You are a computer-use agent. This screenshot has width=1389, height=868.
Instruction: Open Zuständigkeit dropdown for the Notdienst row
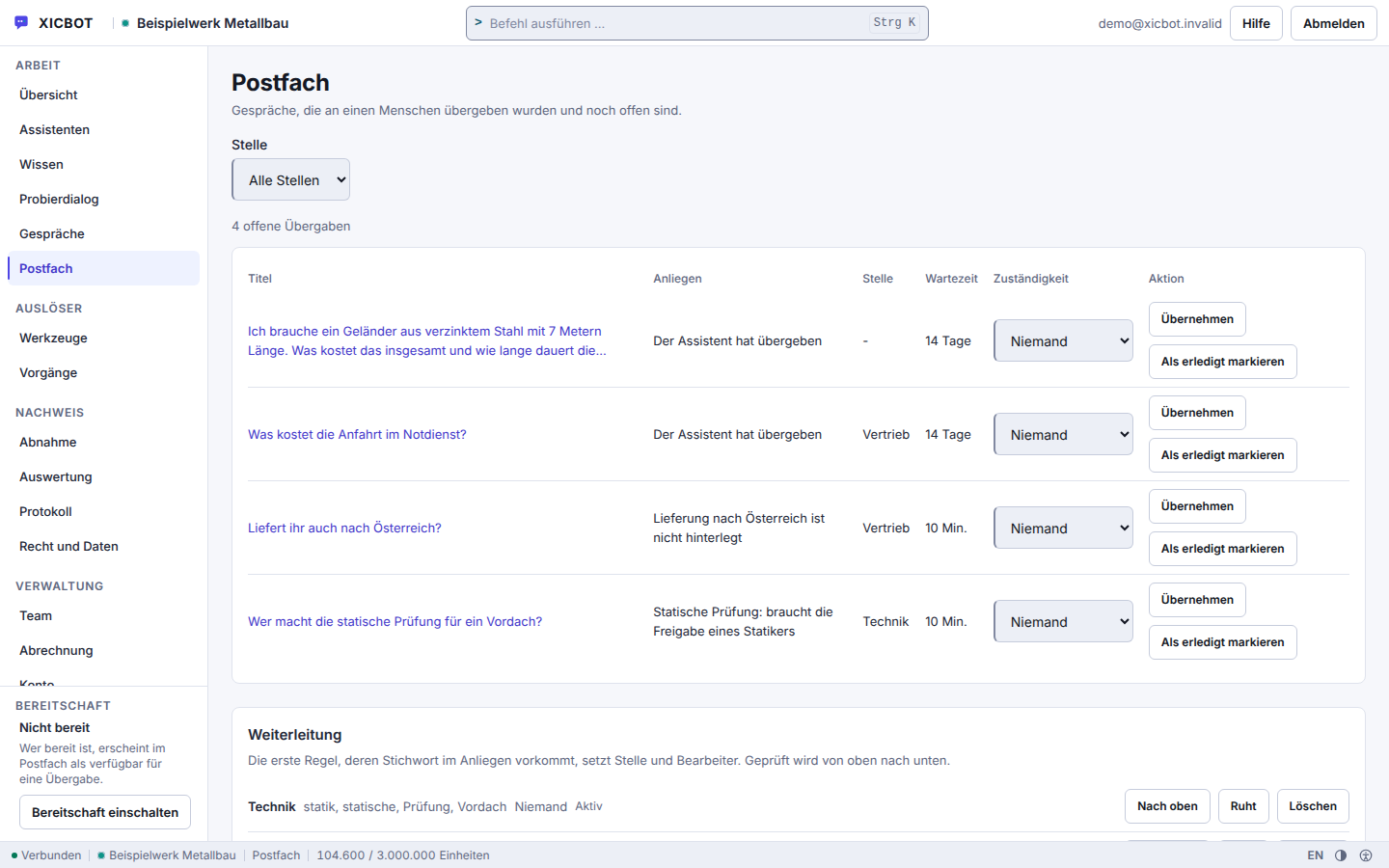pyautogui.click(x=1063, y=434)
